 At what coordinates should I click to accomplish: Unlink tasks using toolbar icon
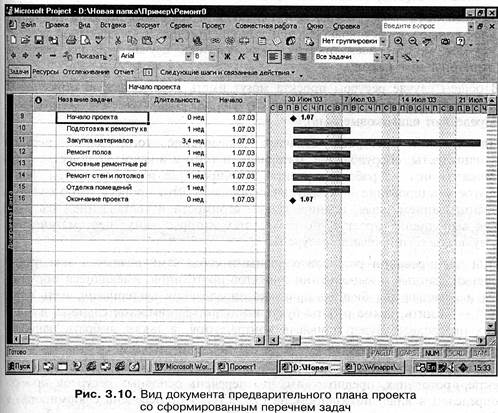pos(230,41)
